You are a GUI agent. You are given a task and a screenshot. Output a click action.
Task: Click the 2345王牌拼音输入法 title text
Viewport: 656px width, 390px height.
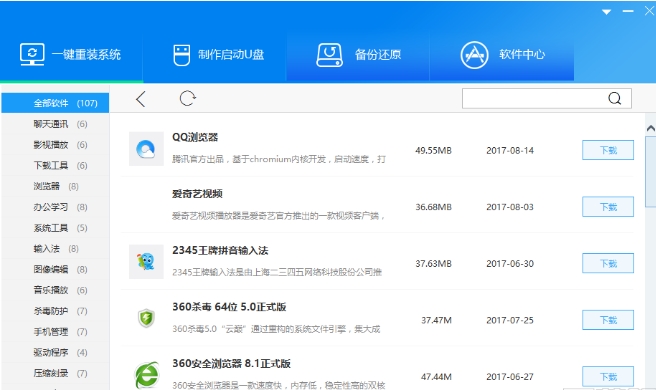point(220,250)
